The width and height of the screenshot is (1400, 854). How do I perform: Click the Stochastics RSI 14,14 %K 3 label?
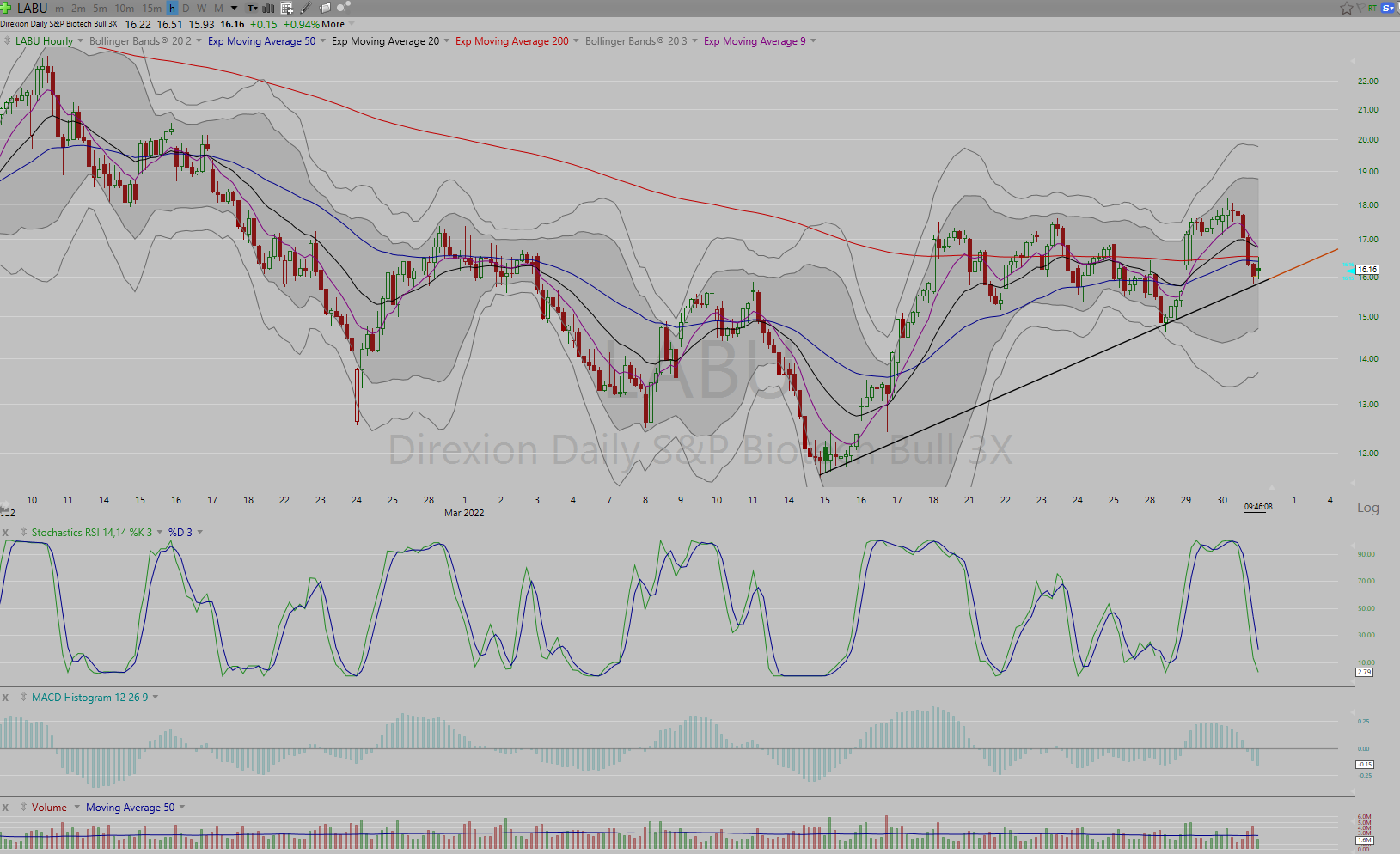click(92, 533)
